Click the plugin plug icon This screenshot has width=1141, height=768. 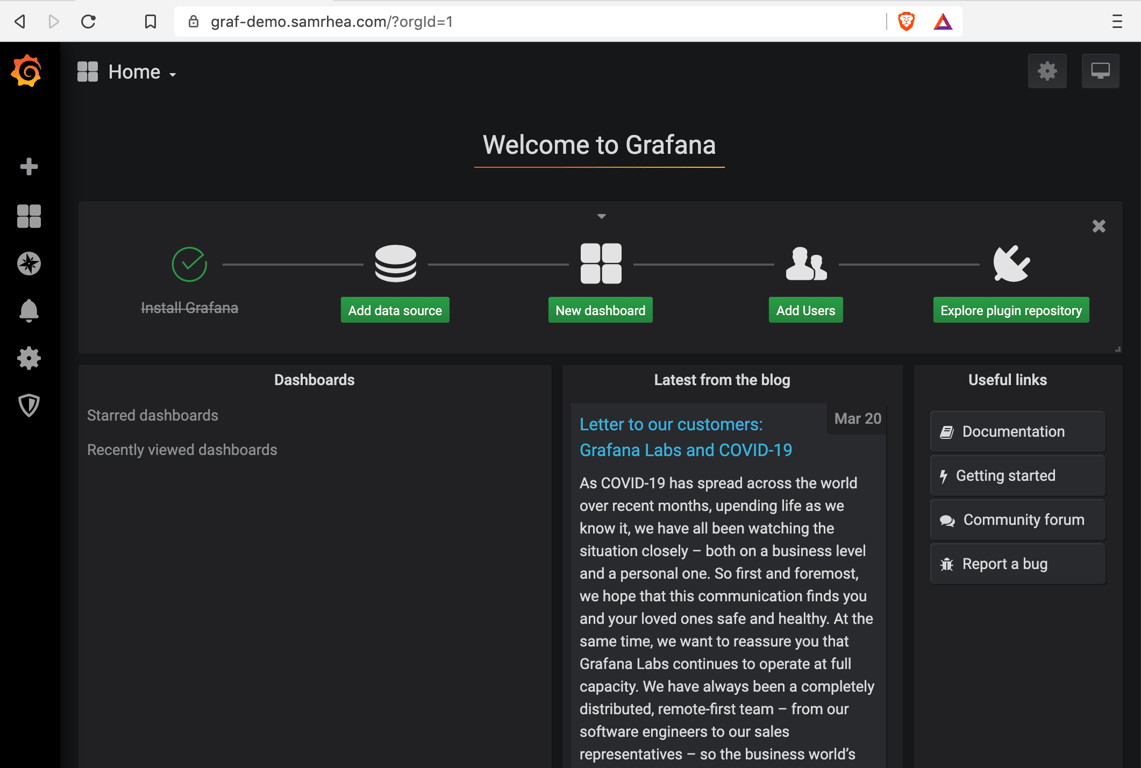pyautogui.click(x=1011, y=263)
